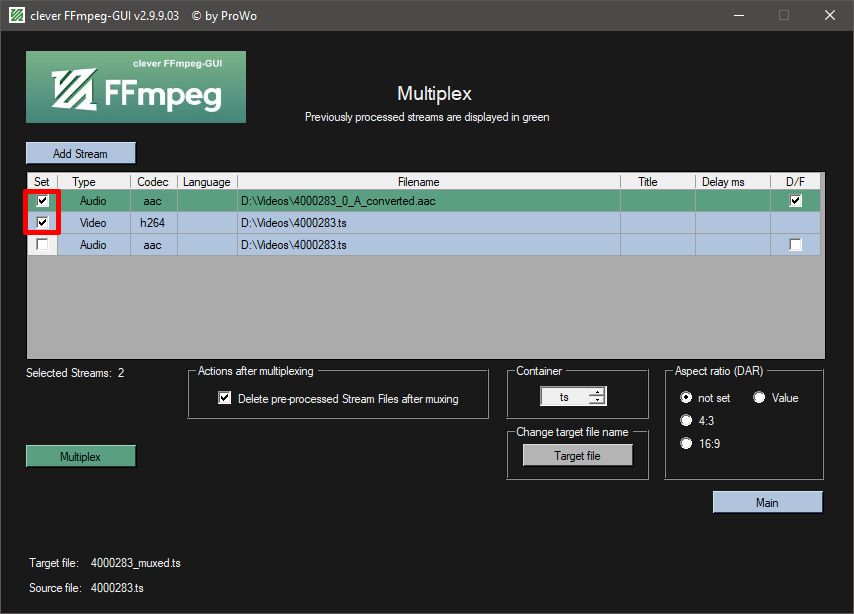This screenshot has width=854, height=614.
Task: Return to Main screen button
Action: click(x=767, y=502)
